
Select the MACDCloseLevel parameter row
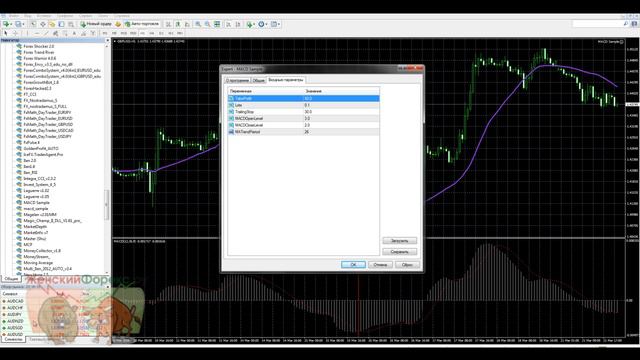(x=303, y=125)
